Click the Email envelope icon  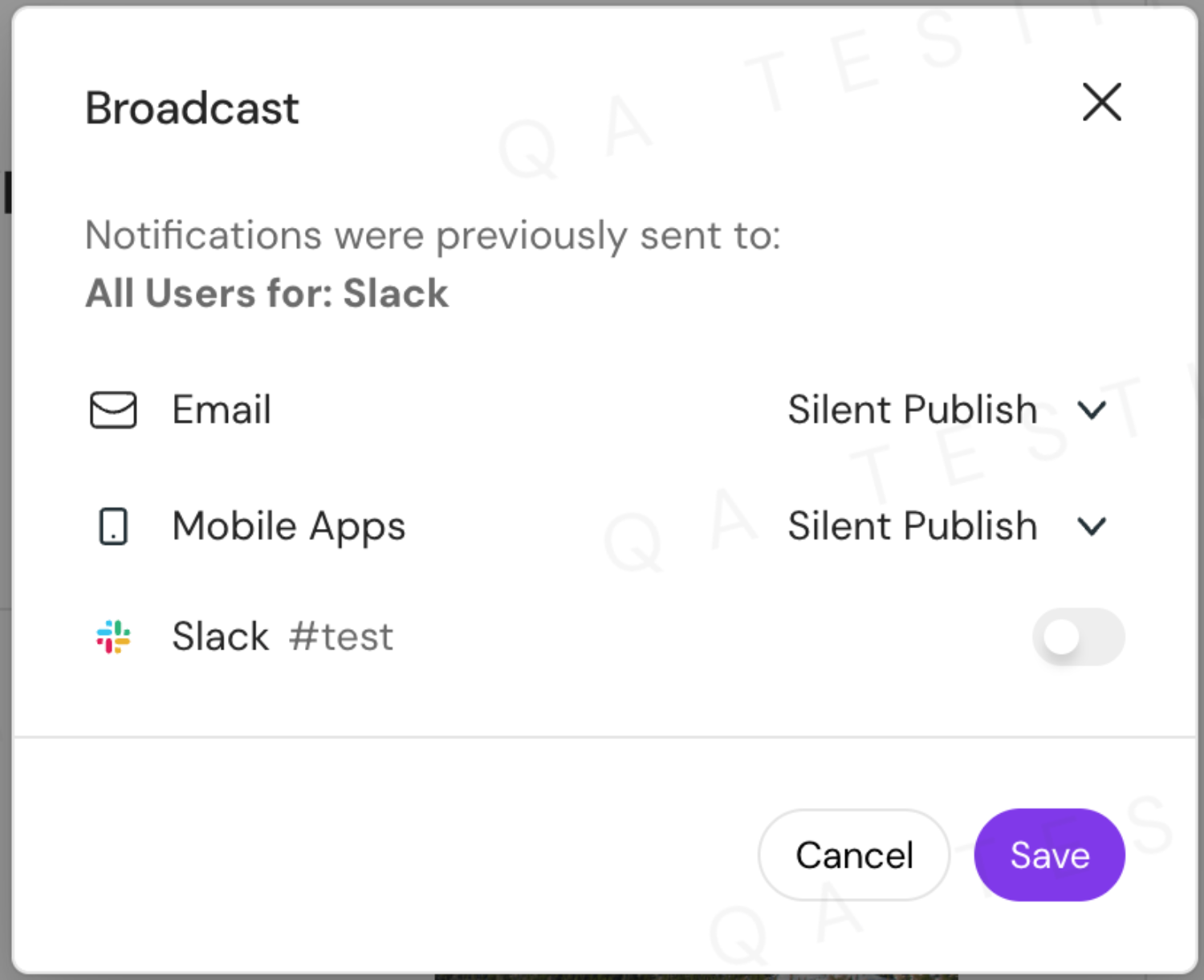113,410
